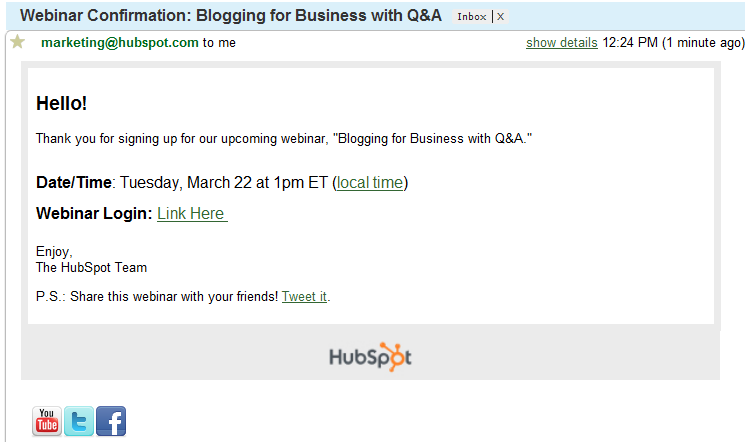
Task: Click the Twitter bird icon
Action: 79,421
